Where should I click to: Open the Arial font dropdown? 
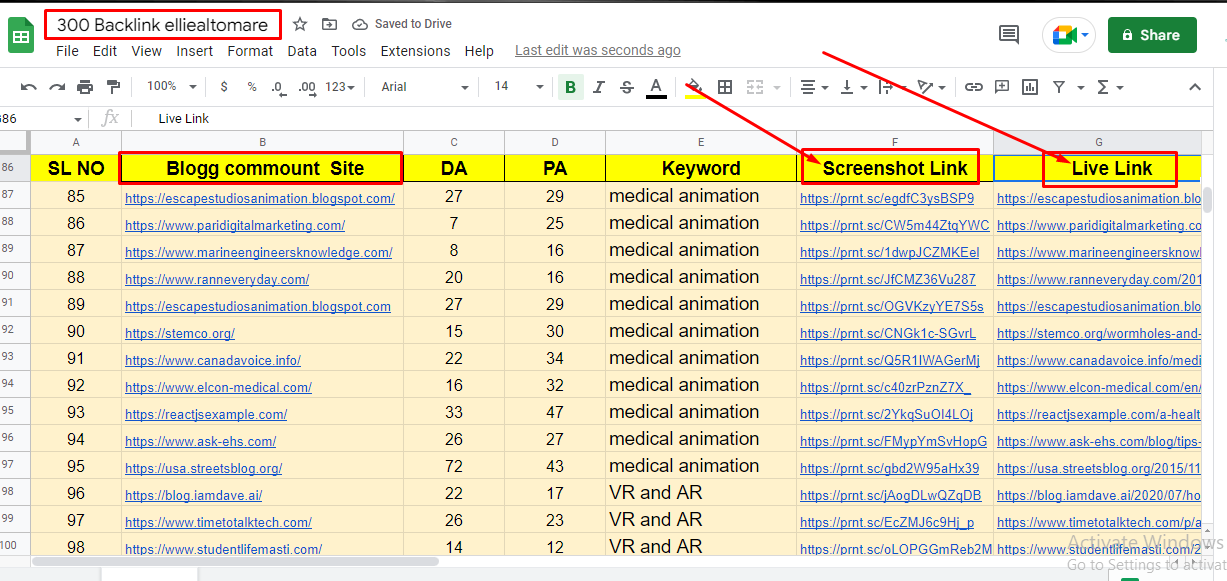[x=421, y=87]
